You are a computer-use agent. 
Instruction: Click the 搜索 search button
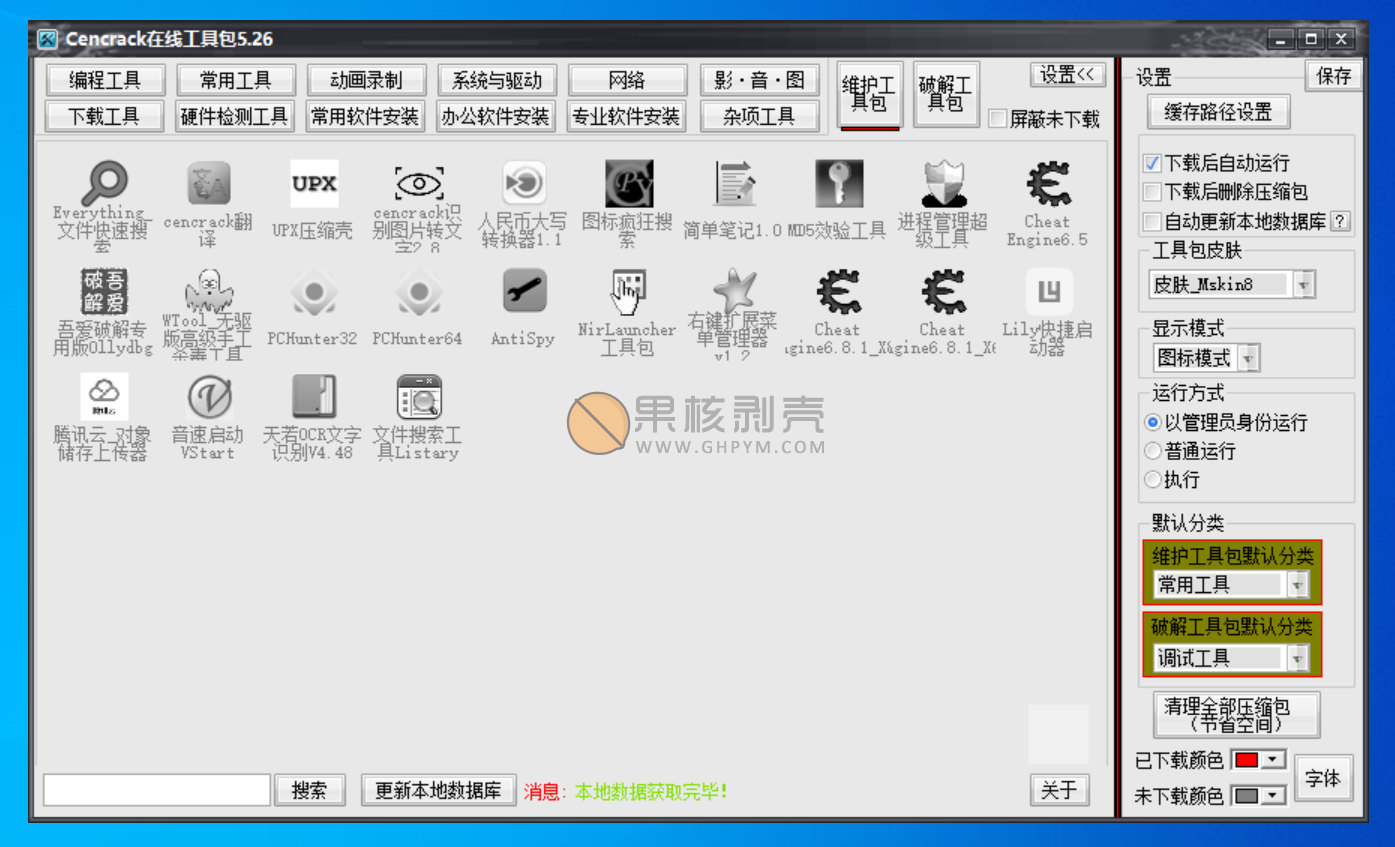(x=310, y=790)
